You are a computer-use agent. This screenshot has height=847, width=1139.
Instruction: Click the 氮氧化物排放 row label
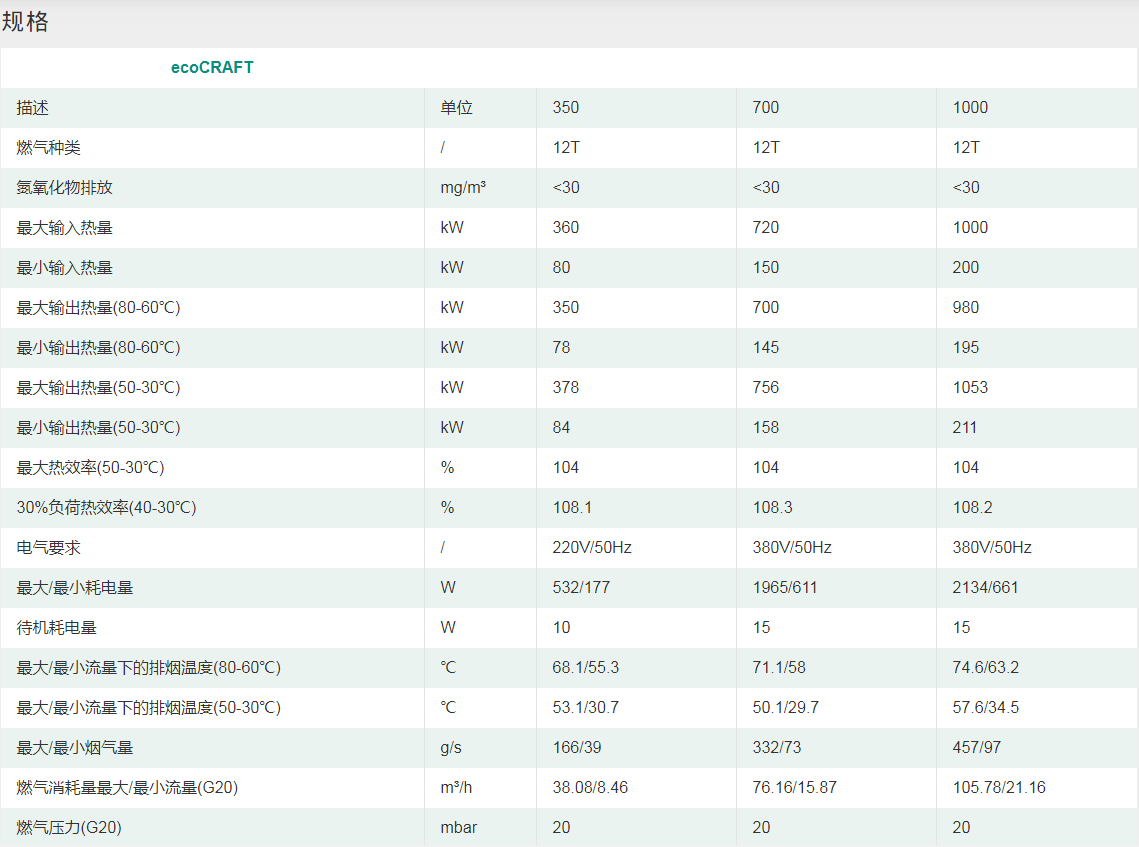tap(65, 188)
